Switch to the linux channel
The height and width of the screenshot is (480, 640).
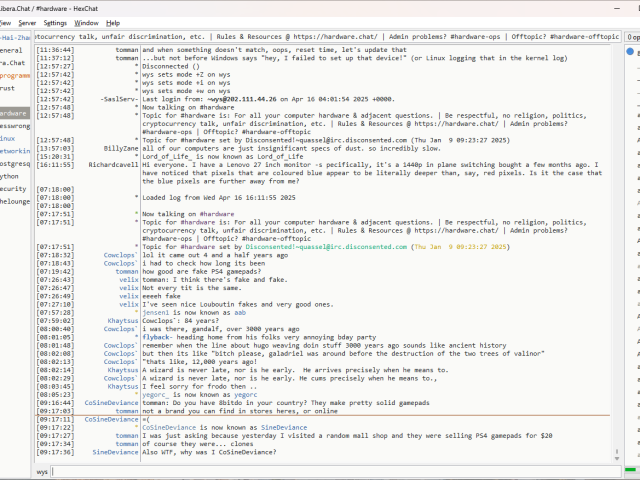click(x=8, y=138)
